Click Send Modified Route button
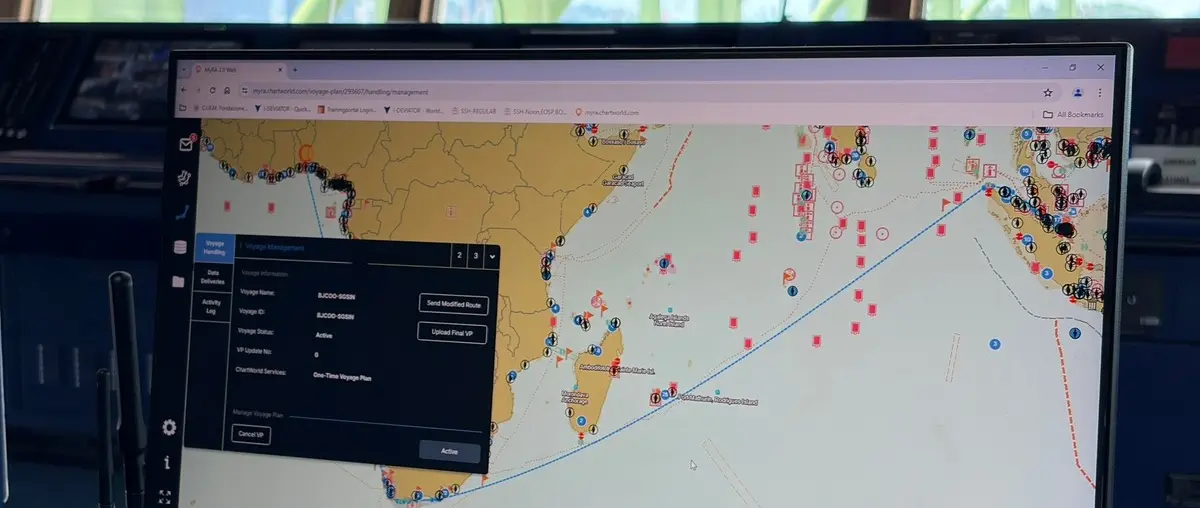This screenshot has width=1200, height=508. pyautogui.click(x=453, y=304)
